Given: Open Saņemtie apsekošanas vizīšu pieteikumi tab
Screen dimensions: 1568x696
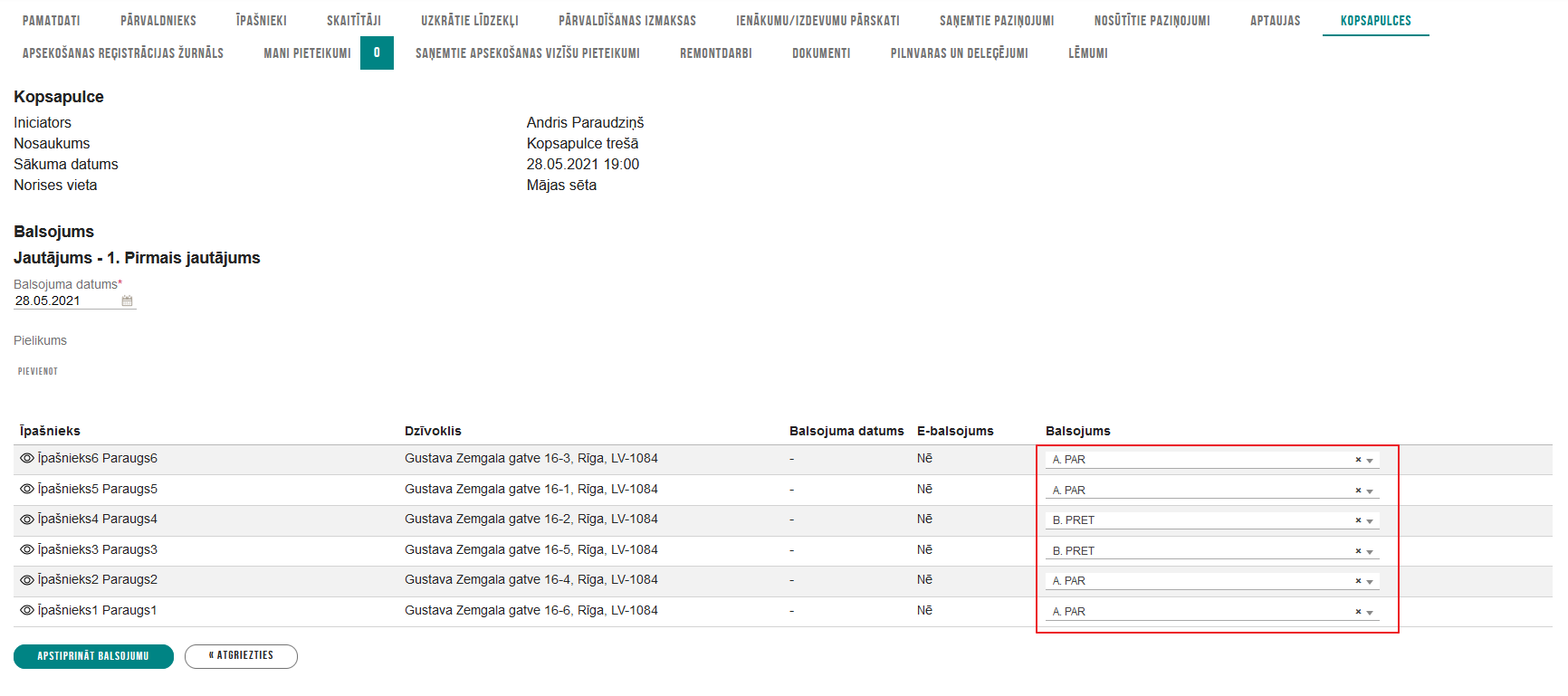Looking at the screenshot, I should (x=528, y=53).
